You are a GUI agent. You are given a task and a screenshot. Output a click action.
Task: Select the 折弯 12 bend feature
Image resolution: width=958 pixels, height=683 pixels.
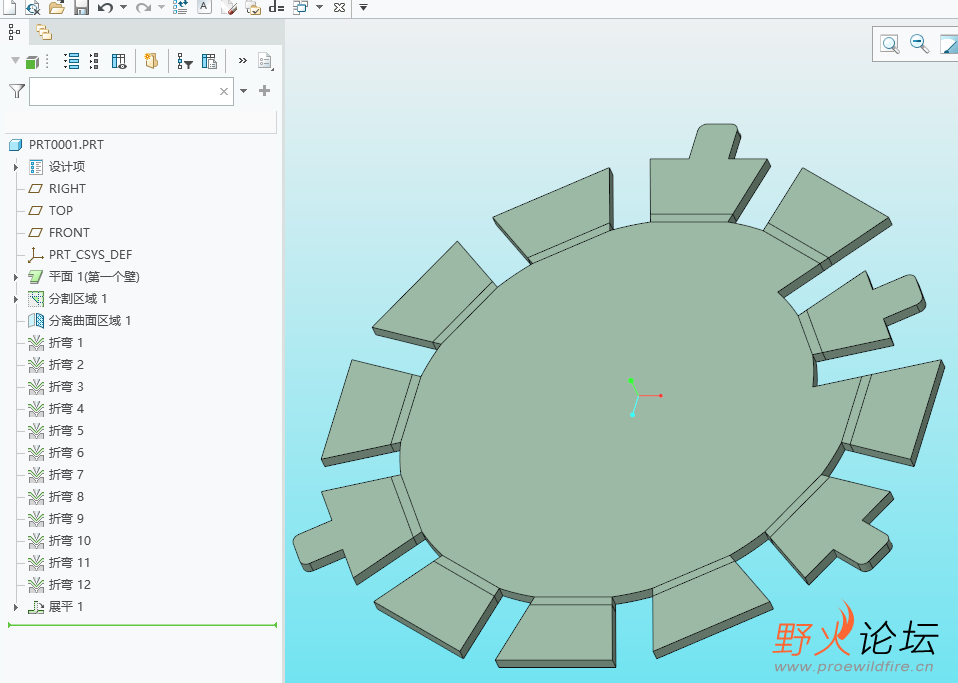[69, 585]
